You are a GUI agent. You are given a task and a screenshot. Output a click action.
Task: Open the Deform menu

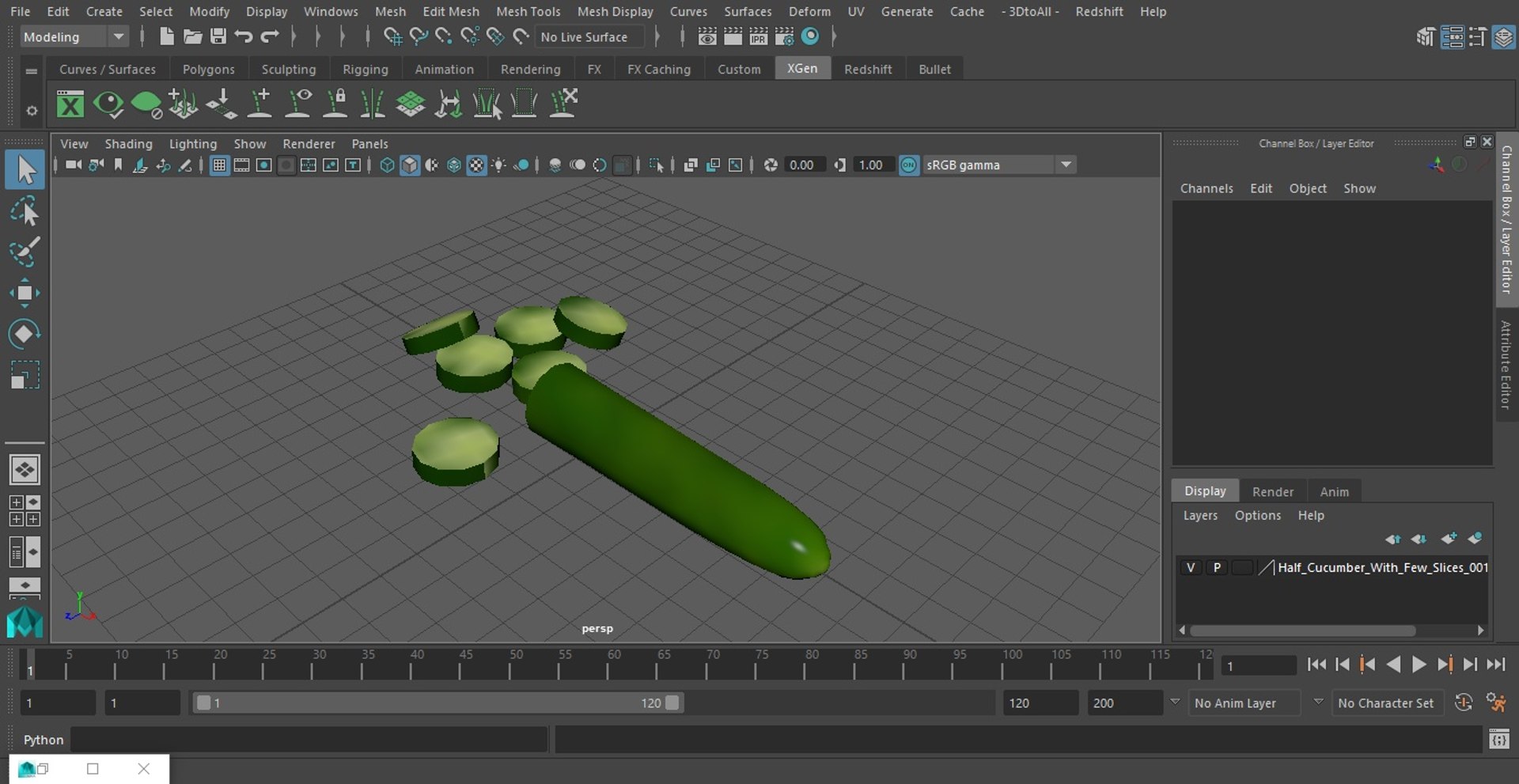[x=809, y=11]
